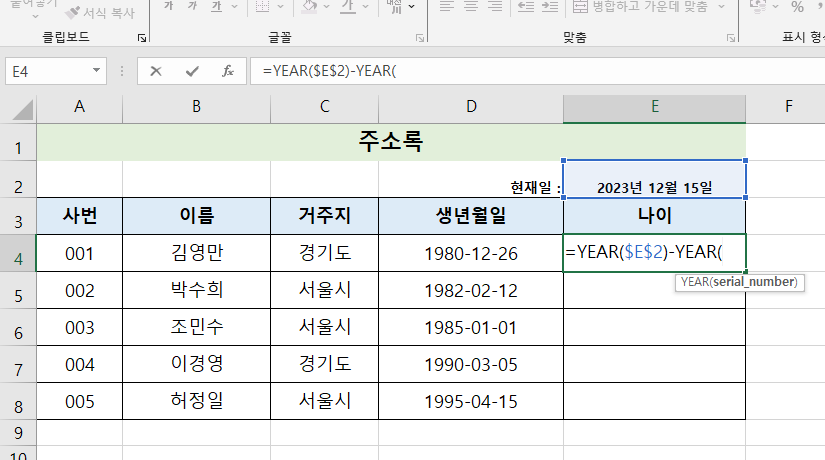
Task: Select row 4 header
Action: (18, 254)
